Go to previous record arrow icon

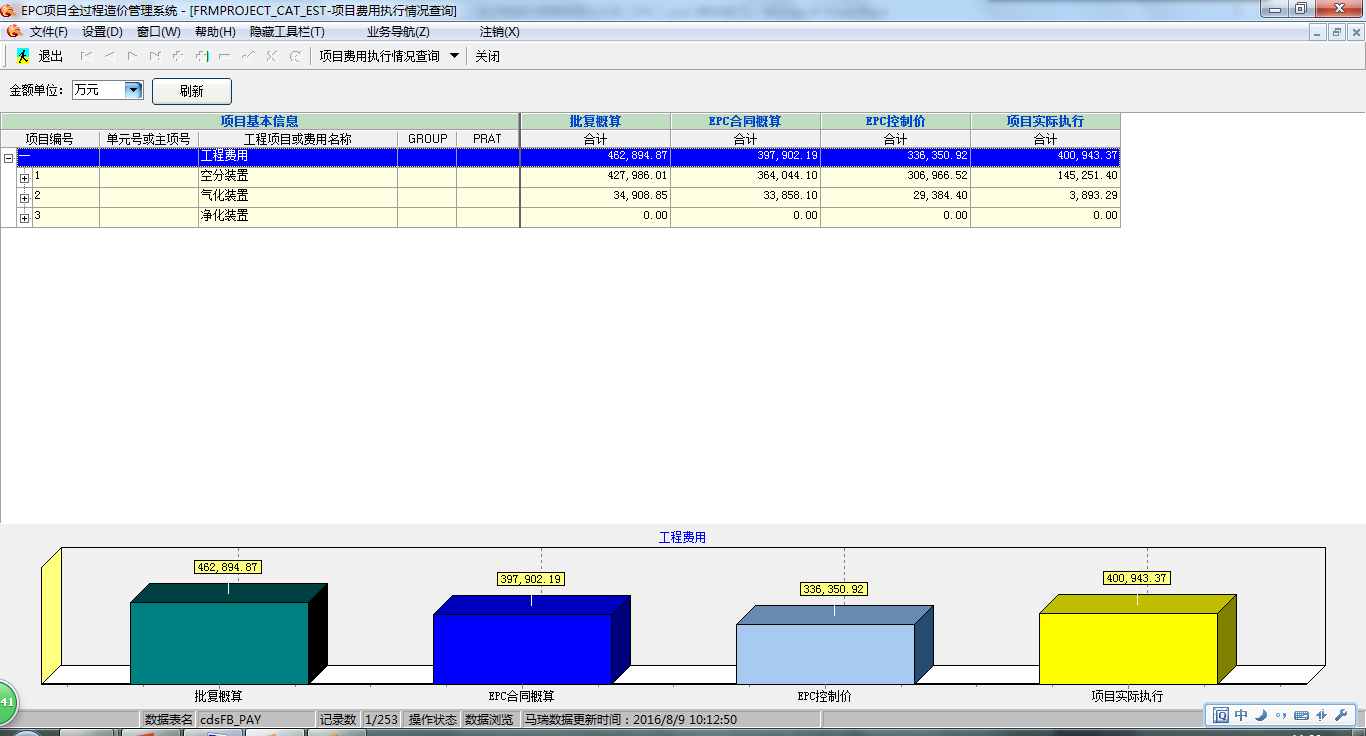point(109,56)
